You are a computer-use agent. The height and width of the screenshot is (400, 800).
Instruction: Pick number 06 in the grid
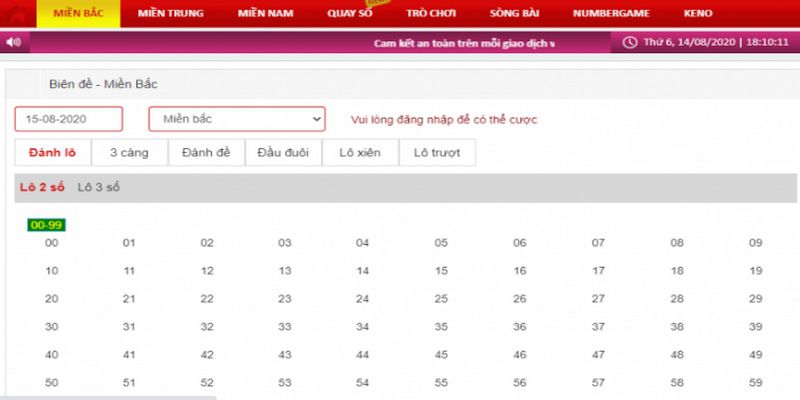point(519,243)
